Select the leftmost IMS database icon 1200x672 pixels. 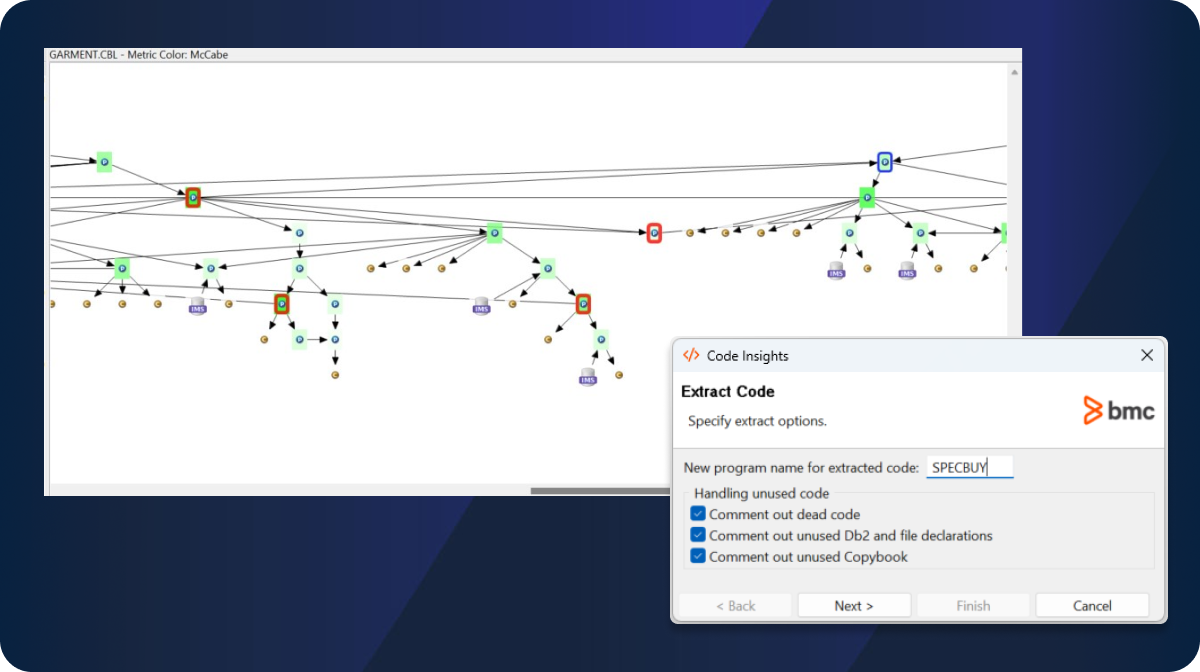(x=198, y=305)
